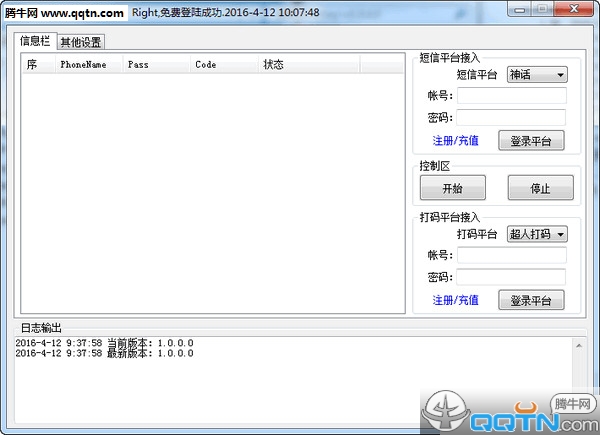
Task: Click the 停止 button
Action: 540,188
